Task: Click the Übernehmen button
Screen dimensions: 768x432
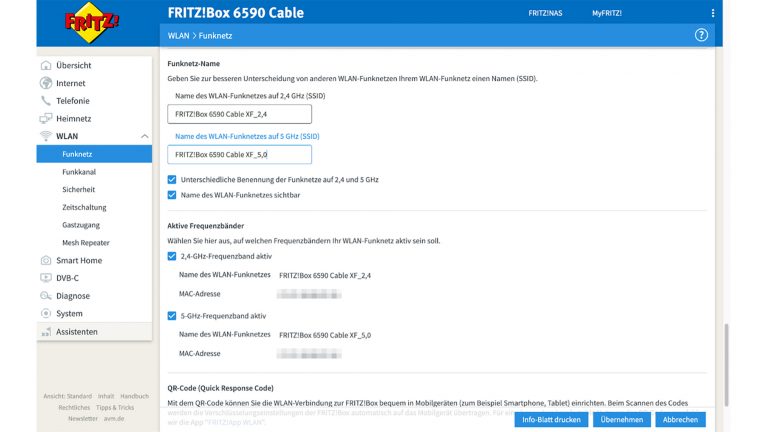Action: (x=622, y=419)
